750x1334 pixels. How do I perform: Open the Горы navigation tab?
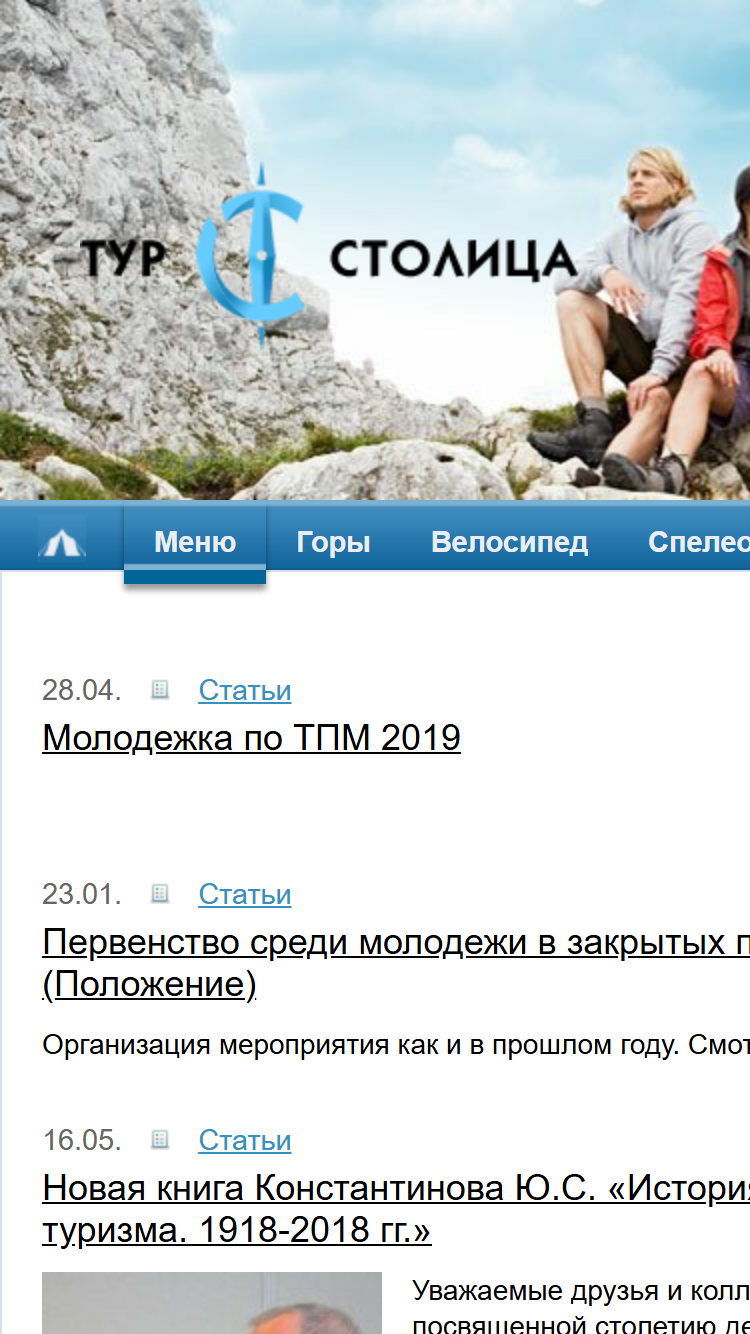tap(333, 542)
